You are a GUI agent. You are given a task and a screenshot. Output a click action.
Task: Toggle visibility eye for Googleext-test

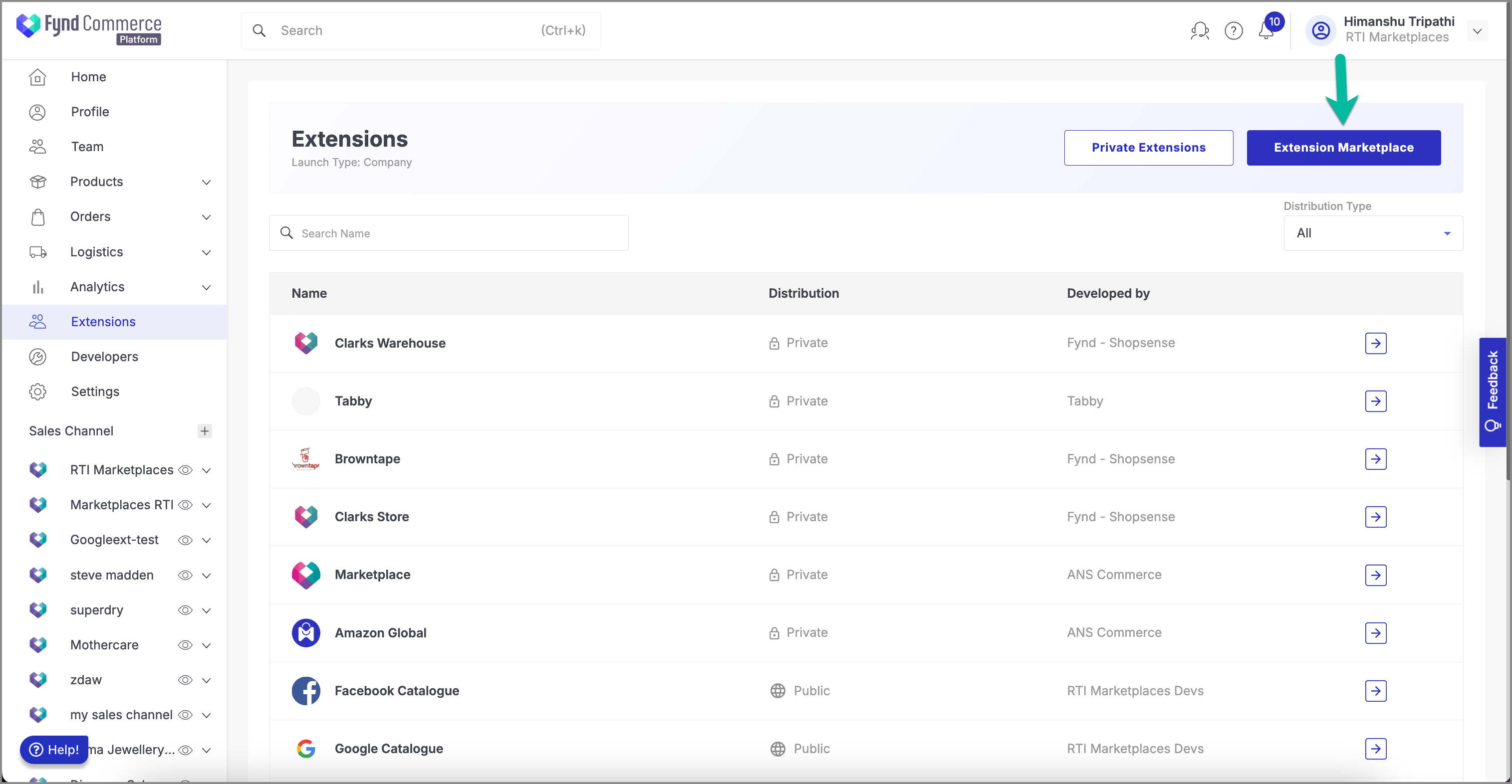[x=186, y=540]
